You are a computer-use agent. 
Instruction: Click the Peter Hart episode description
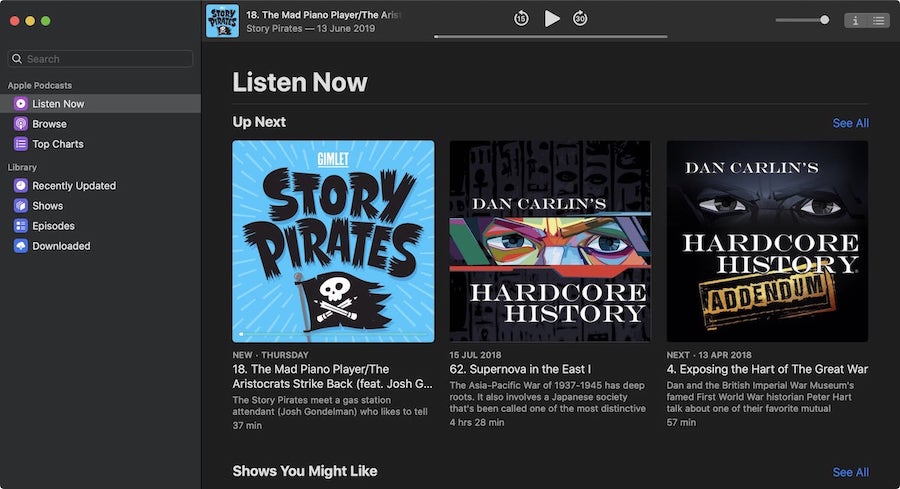point(761,397)
